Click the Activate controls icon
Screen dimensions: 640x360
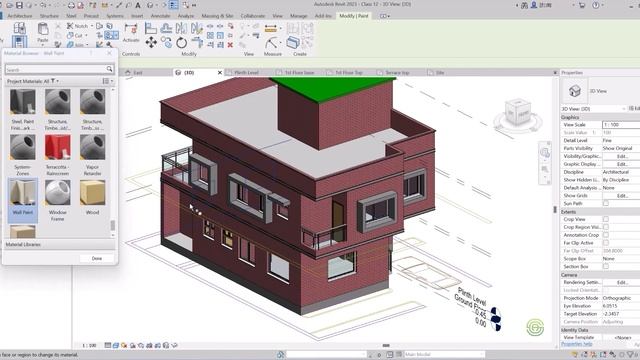pos(131,29)
